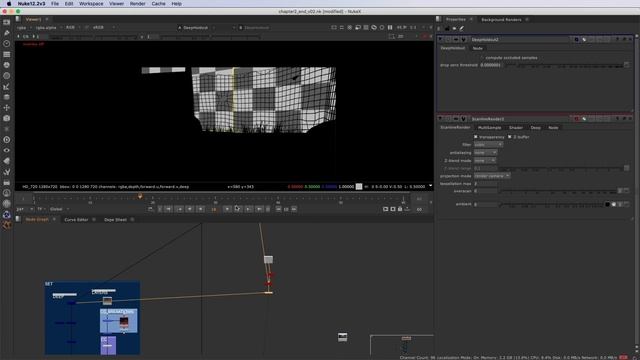Open the sRGB viewer colorspace dropdown
The image size is (640, 360).
[x=103, y=28]
